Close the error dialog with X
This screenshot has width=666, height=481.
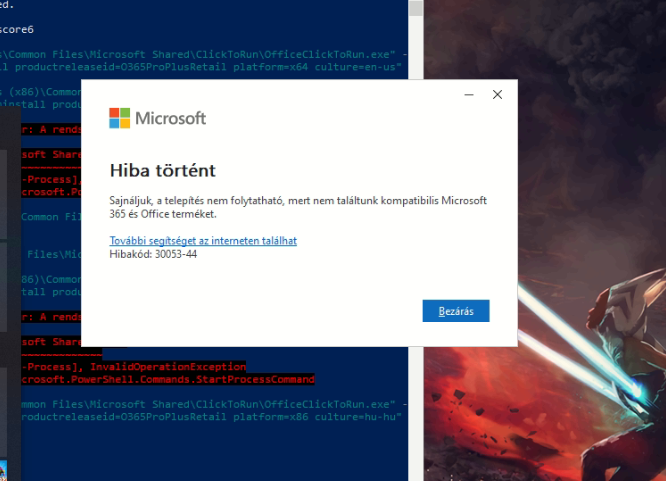pos(497,94)
